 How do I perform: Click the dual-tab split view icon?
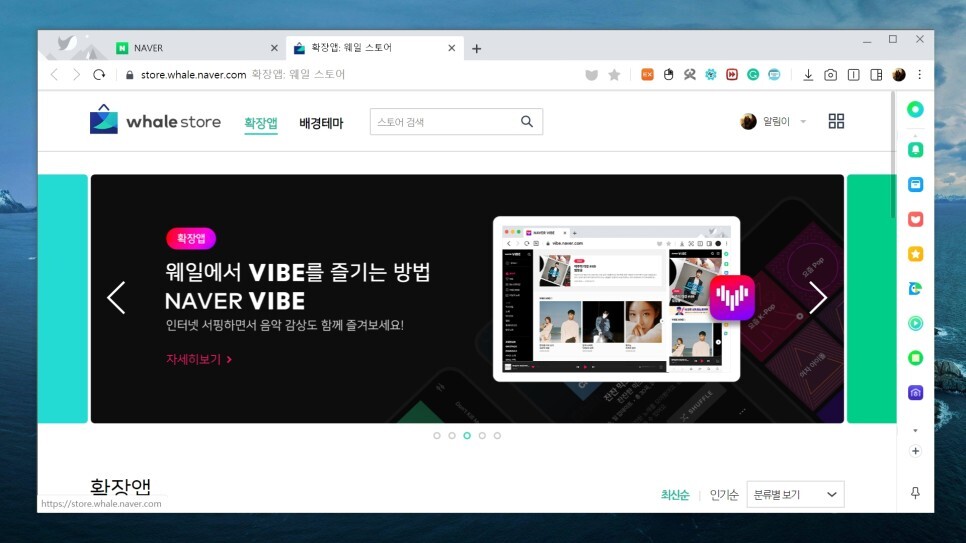pyautogui.click(x=853, y=75)
